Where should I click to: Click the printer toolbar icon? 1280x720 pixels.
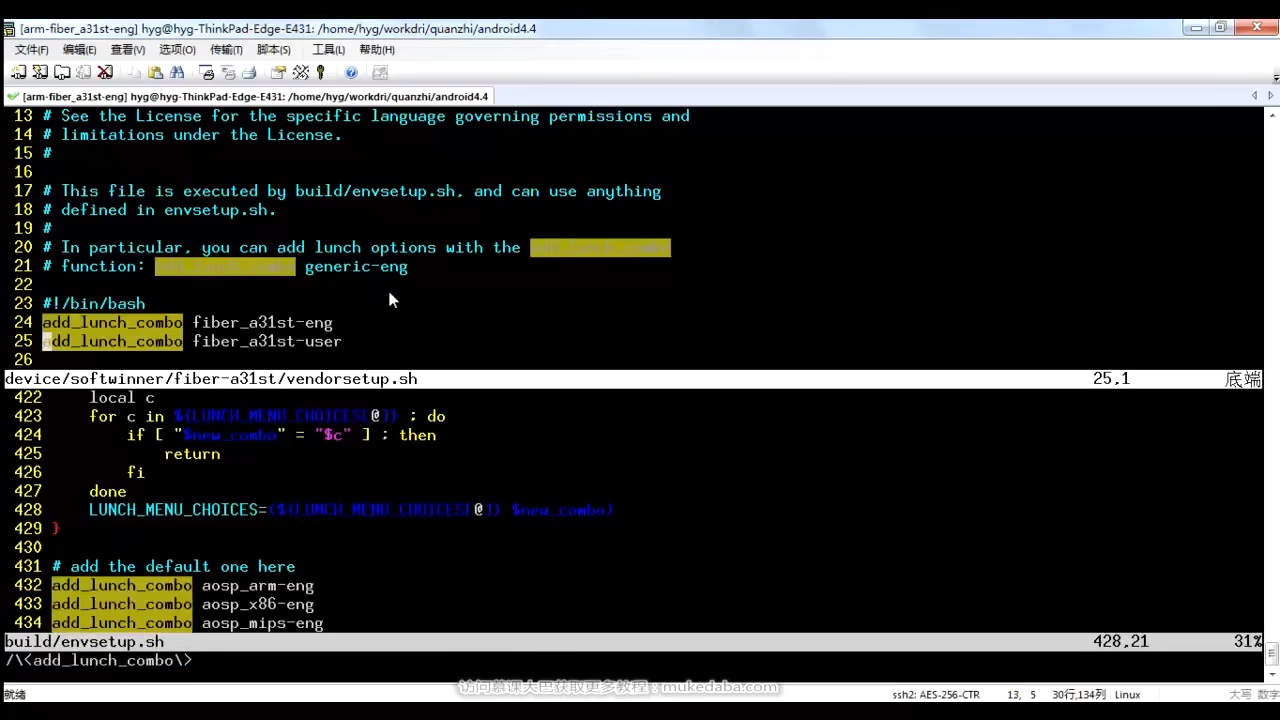[x=249, y=72]
